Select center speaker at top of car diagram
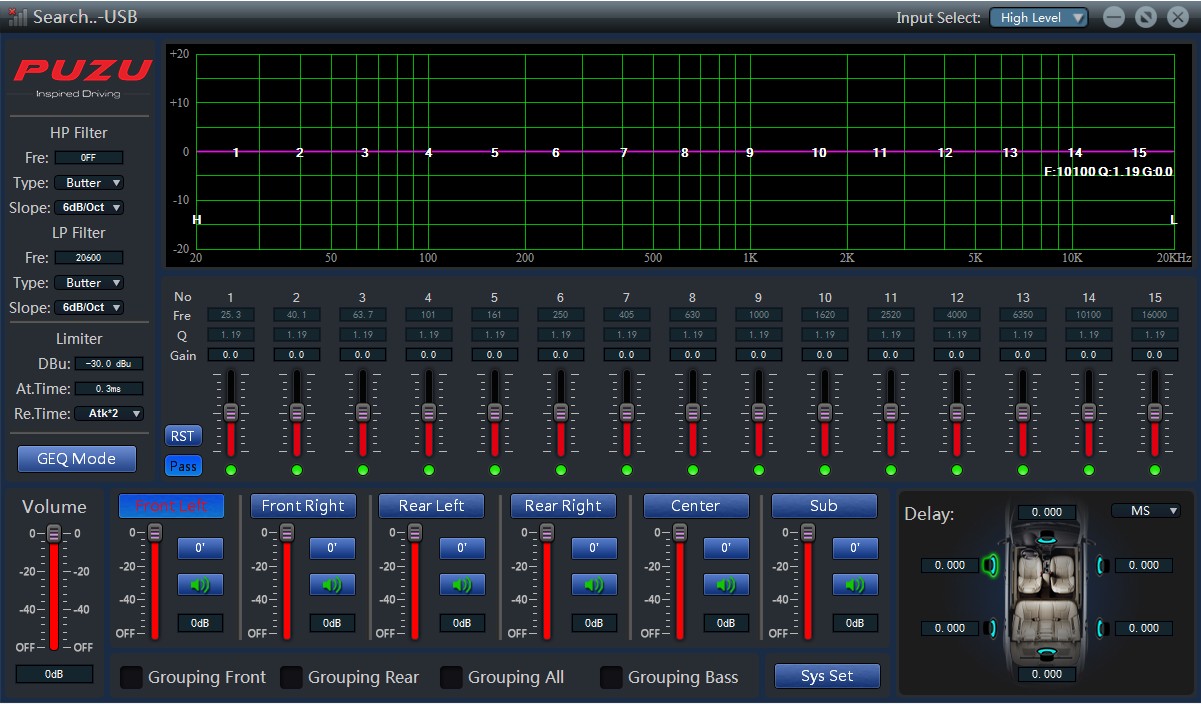Viewport: 1201px width, 704px height. pyautogui.click(x=1046, y=537)
